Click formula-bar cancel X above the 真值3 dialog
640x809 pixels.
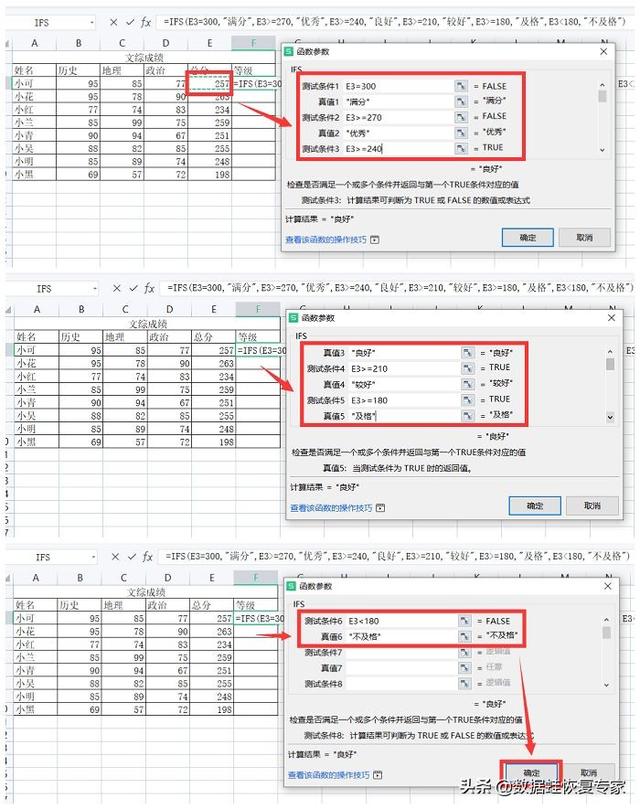click(x=117, y=288)
